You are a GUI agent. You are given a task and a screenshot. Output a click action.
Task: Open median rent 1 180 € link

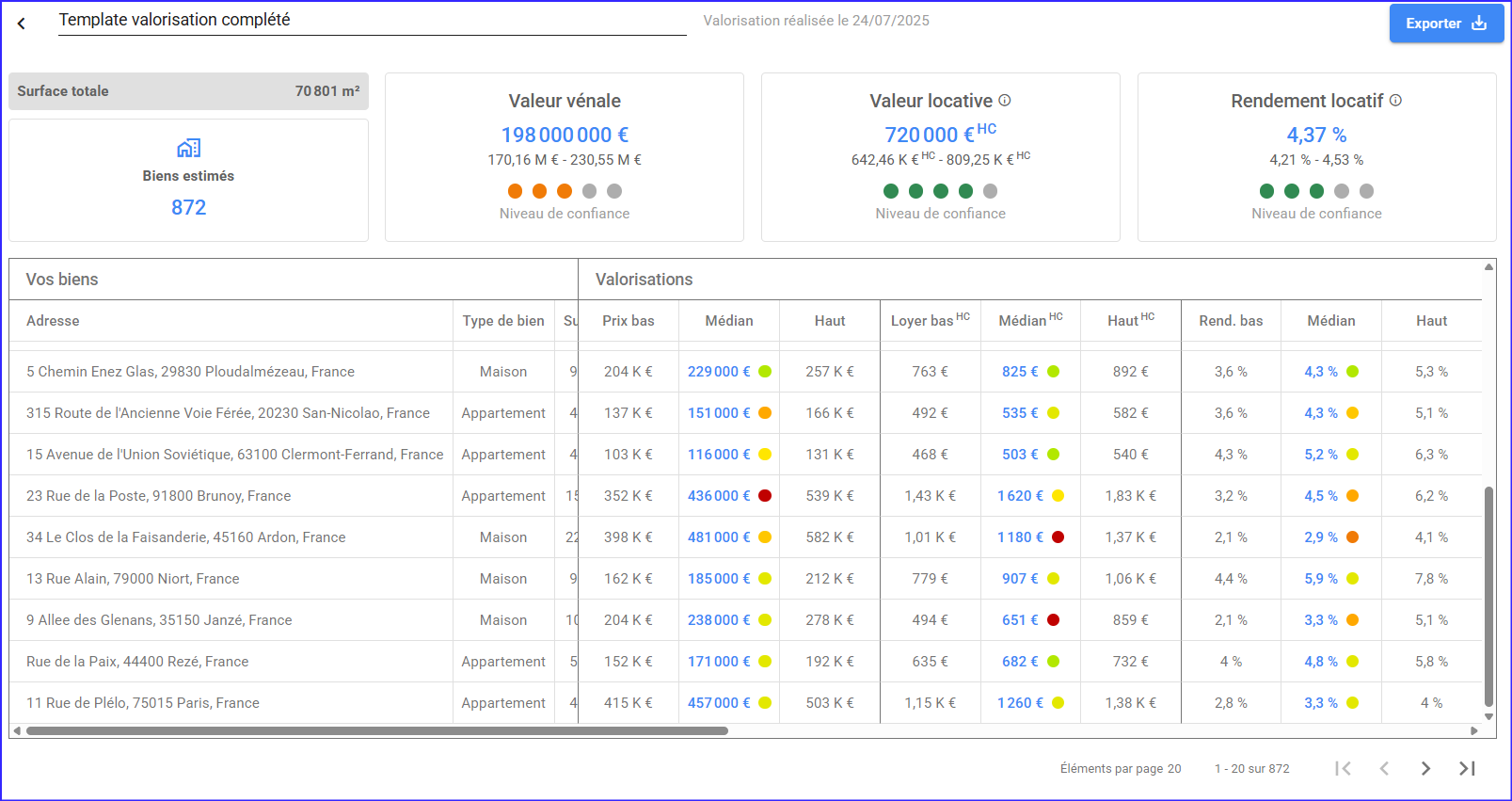click(1020, 537)
